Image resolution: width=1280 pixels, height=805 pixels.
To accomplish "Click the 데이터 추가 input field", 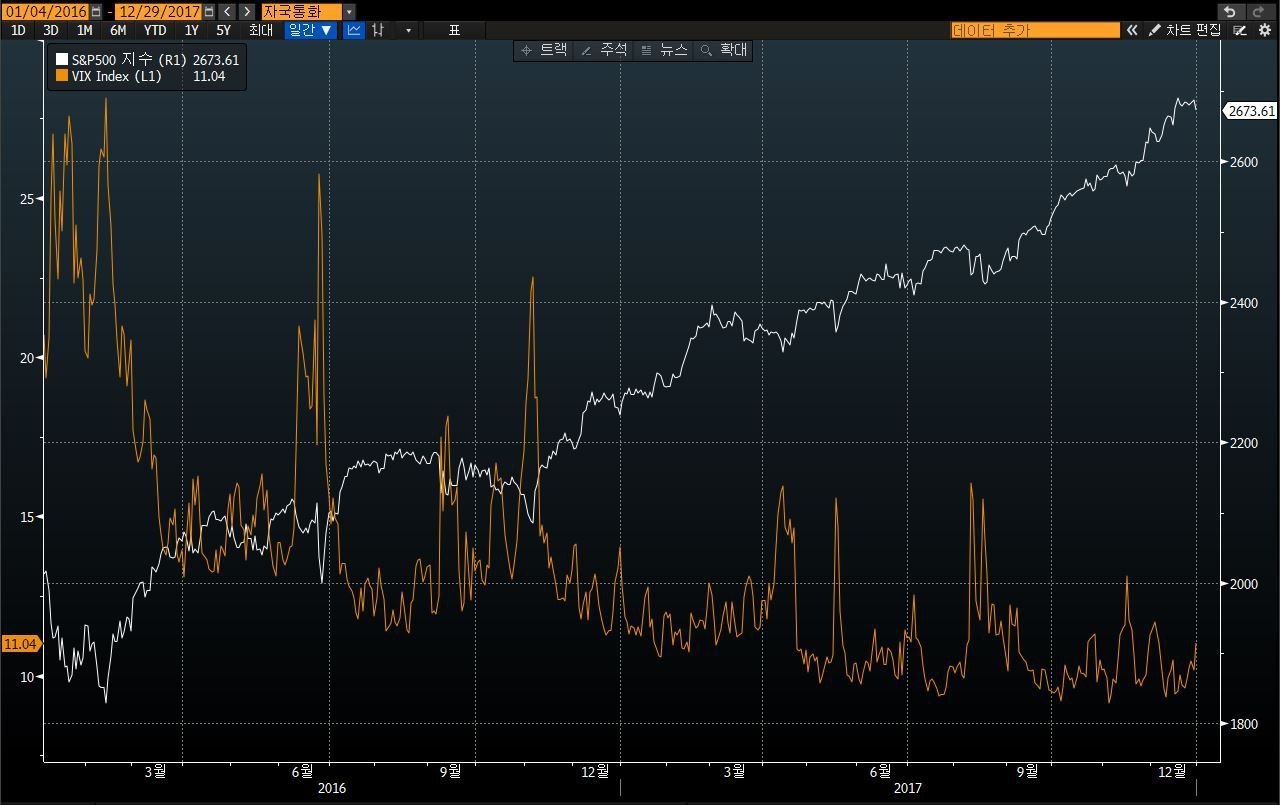I will [x=1035, y=30].
